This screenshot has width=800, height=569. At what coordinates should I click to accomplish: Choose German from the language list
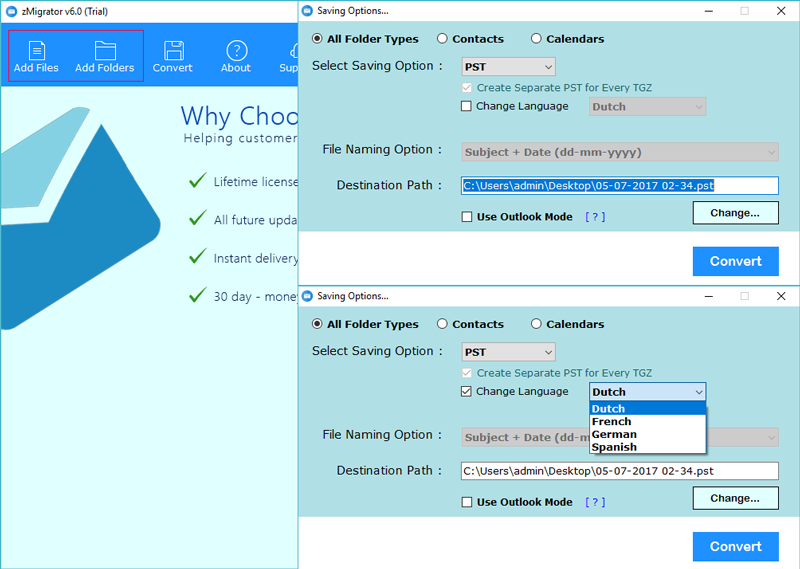pyautogui.click(x=647, y=434)
